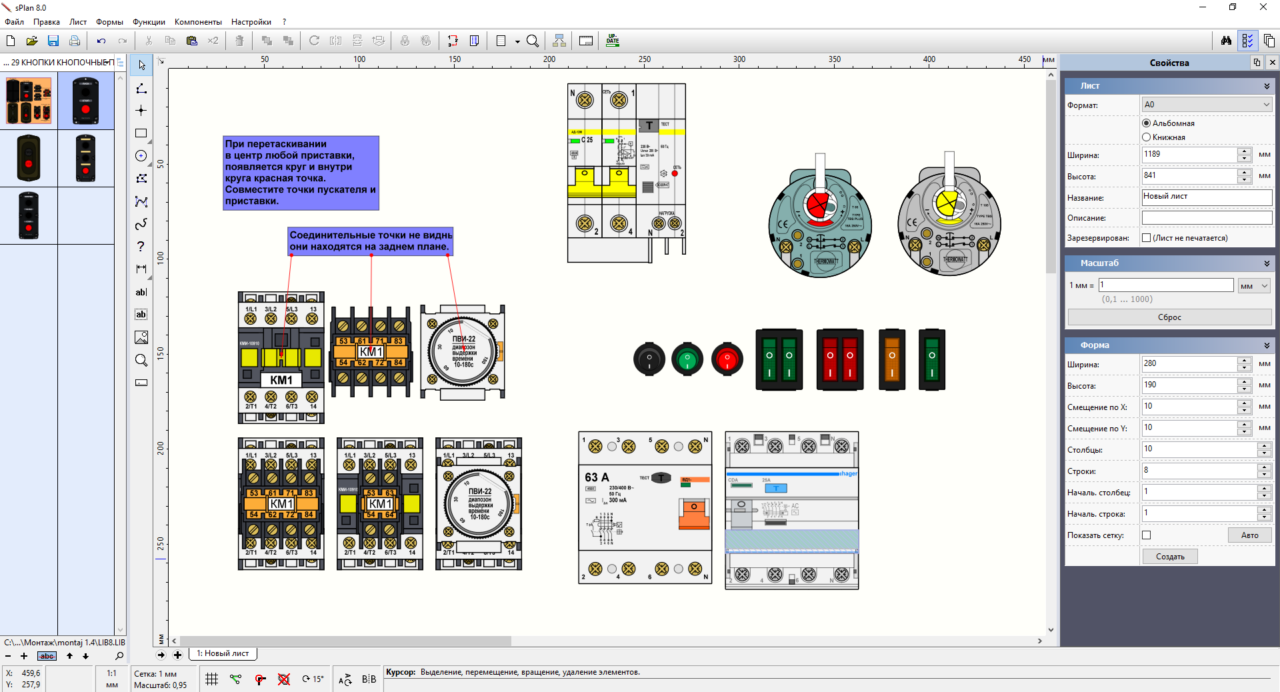Click the Название input field
This screenshot has height=692, width=1280.
tap(1206, 197)
